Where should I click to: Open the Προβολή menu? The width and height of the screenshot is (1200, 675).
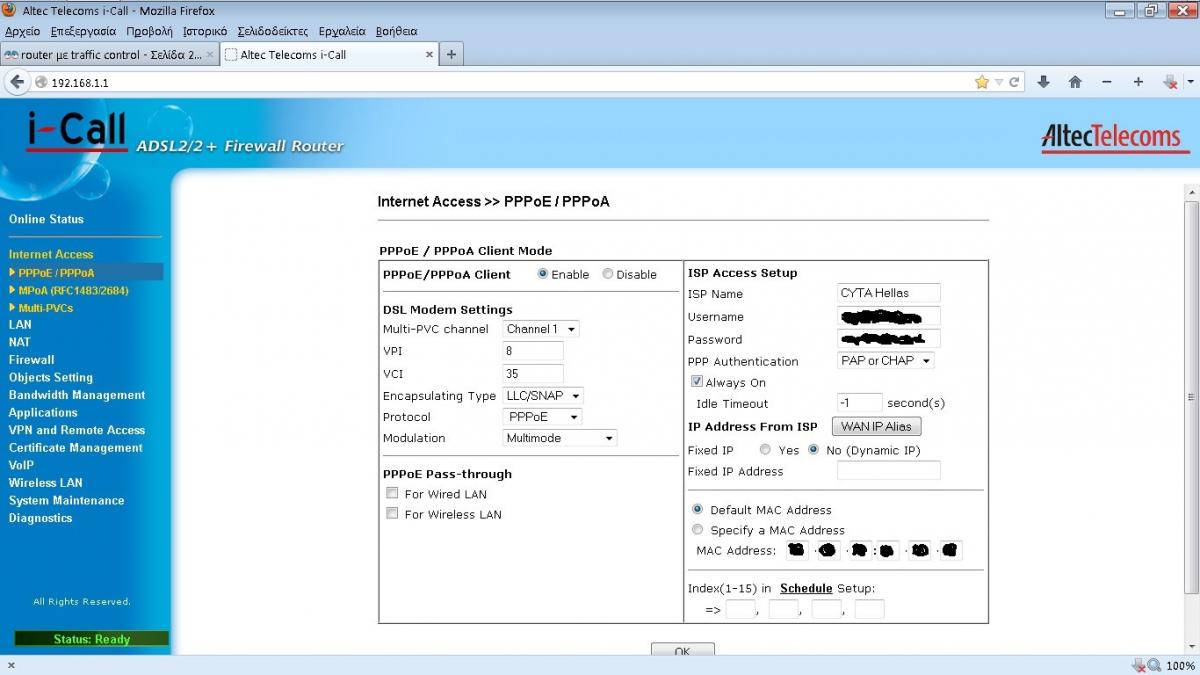pyautogui.click(x=150, y=31)
